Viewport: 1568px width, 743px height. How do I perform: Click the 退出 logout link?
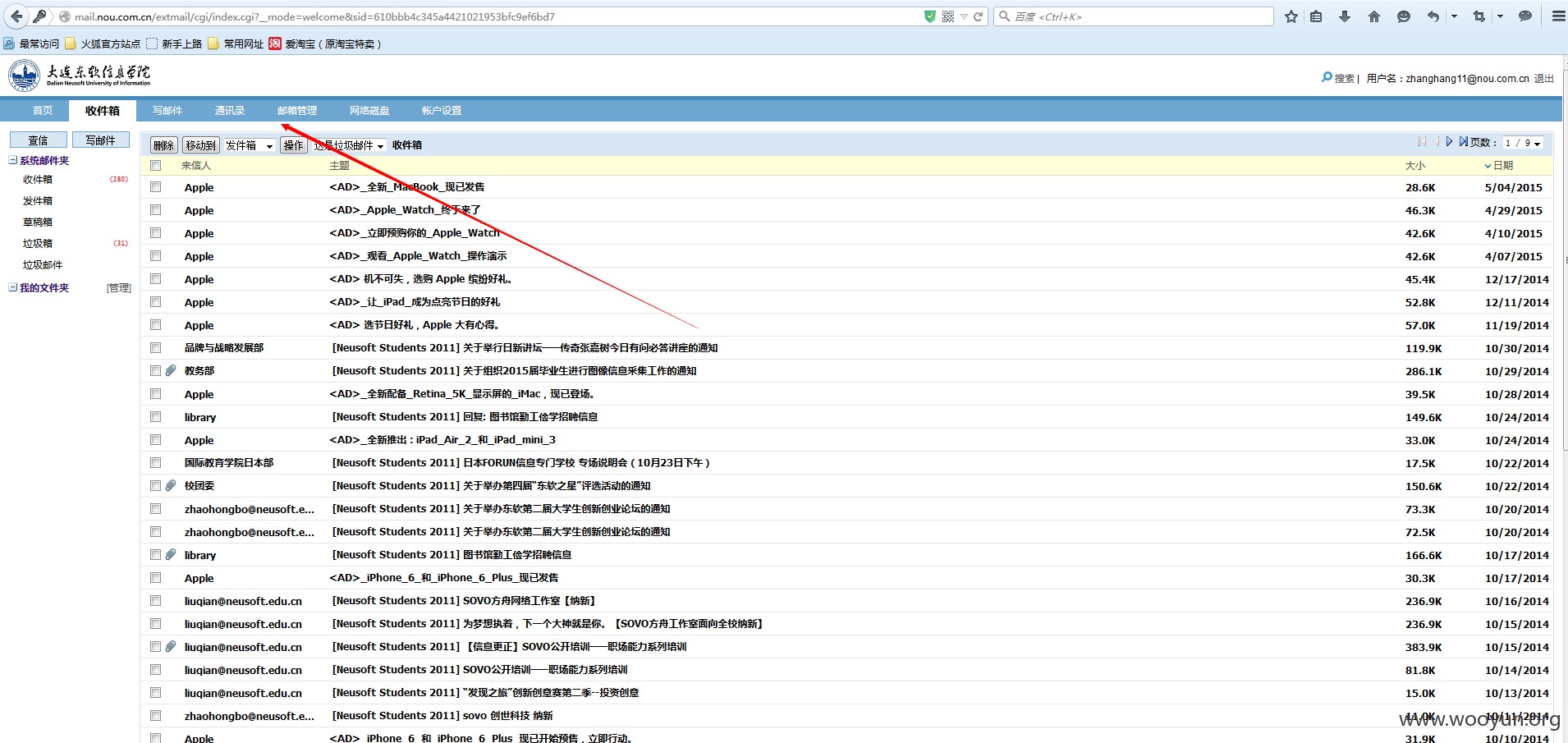1544,79
